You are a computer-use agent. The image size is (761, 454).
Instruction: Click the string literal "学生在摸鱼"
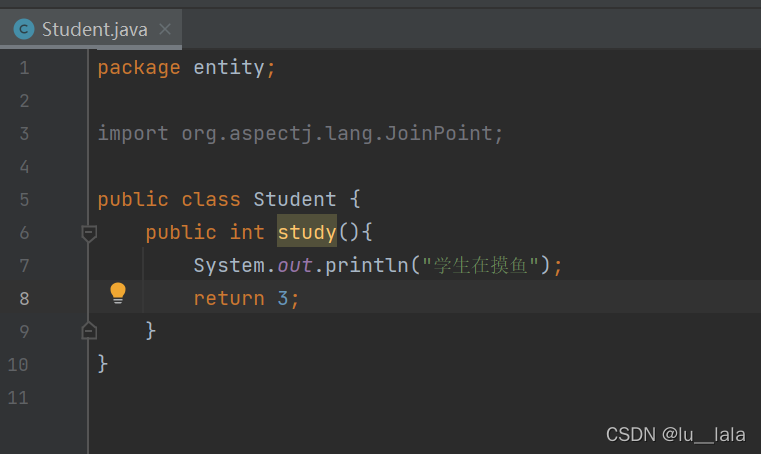coord(480,265)
